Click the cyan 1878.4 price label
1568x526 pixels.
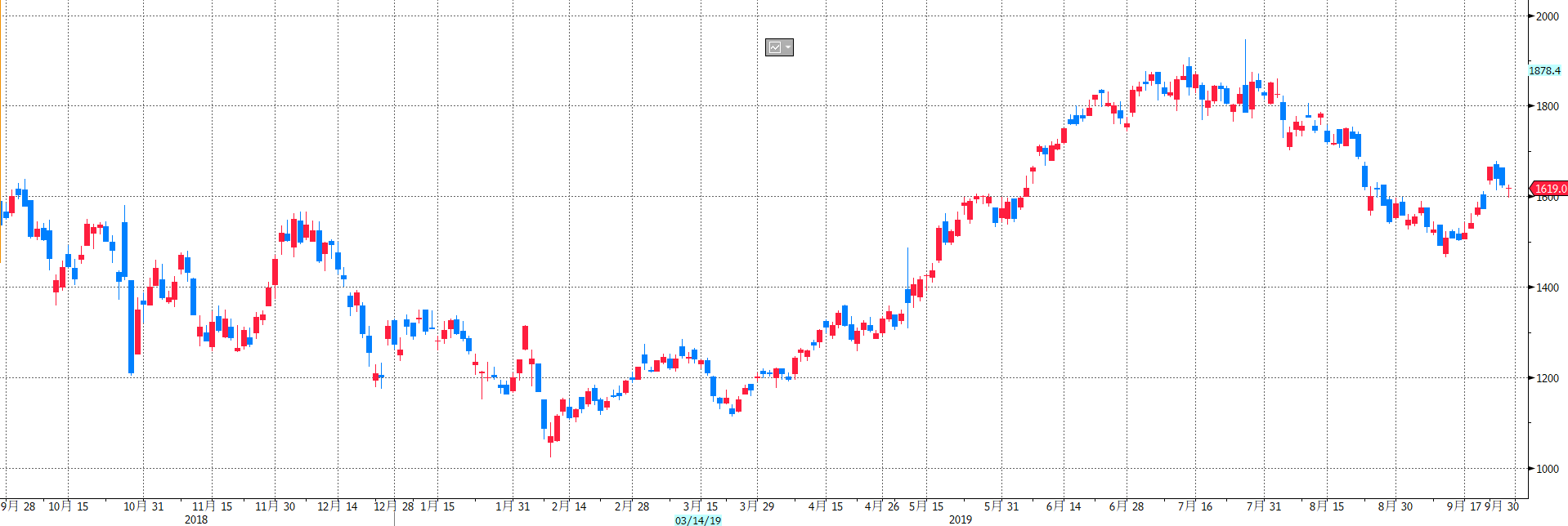(1544, 71)
